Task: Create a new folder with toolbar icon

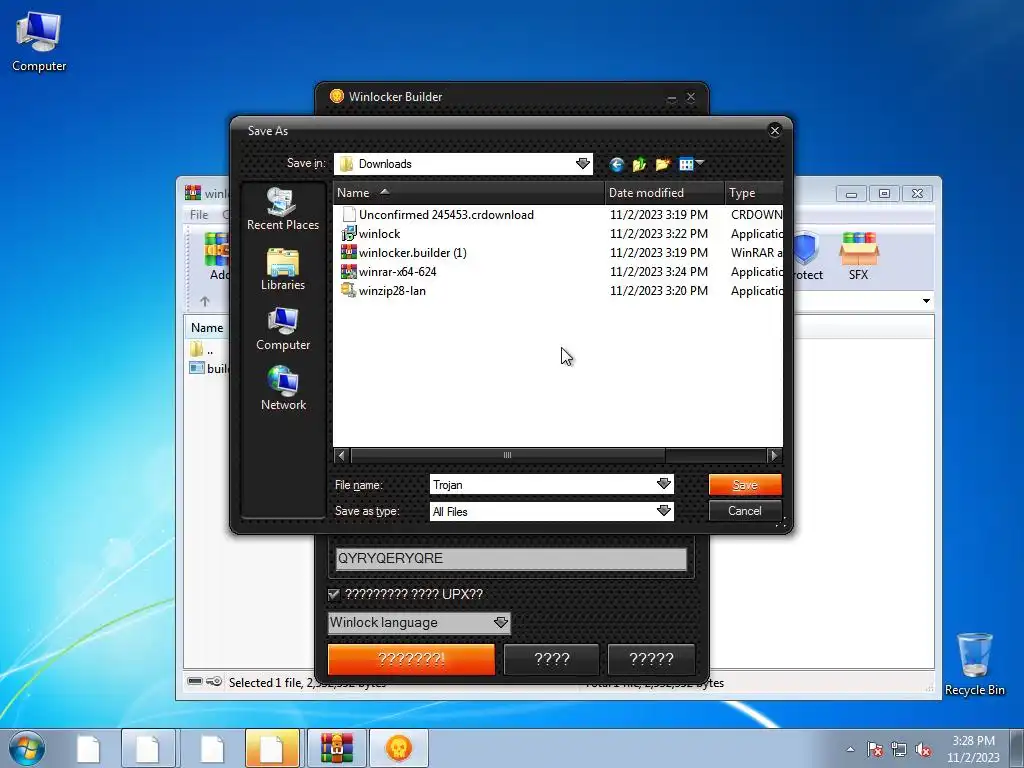Action: [x=663, y=165]
